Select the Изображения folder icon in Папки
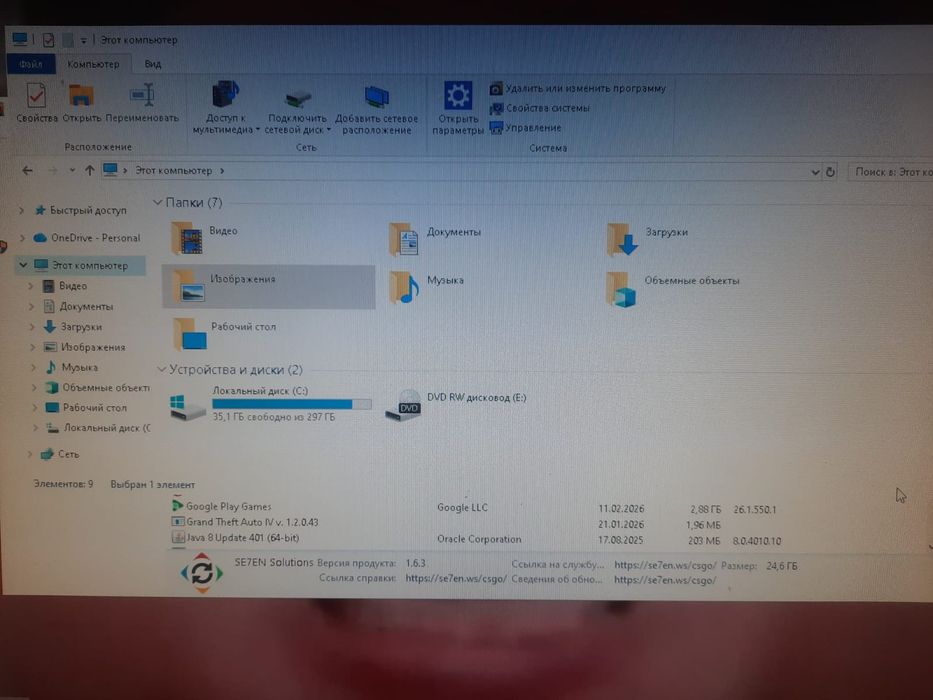Screen dimensions: 933x700 coord(189,286)
